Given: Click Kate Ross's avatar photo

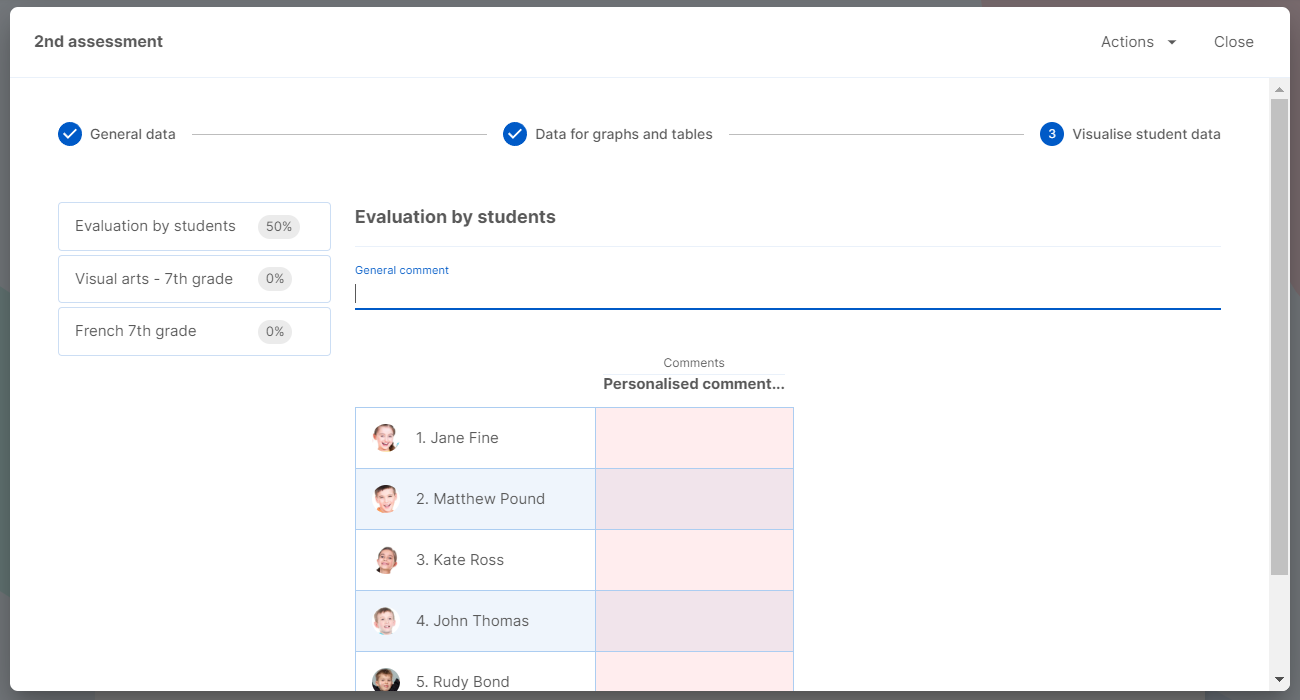Looking at the screenshot, I should point(386,560).
